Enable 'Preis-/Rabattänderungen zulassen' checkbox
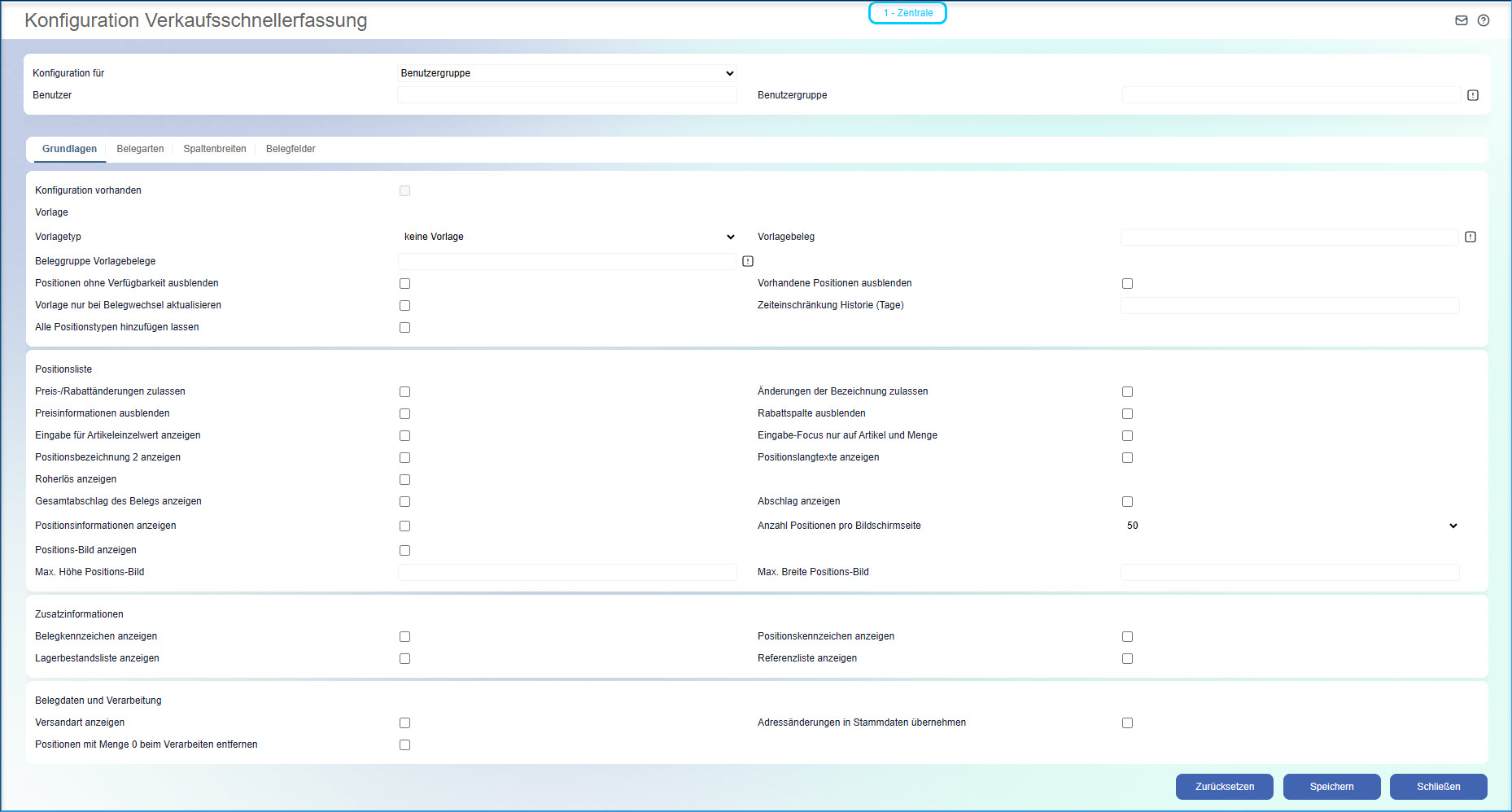Viewport: 1512px width, 812px height. coord(404,391)
